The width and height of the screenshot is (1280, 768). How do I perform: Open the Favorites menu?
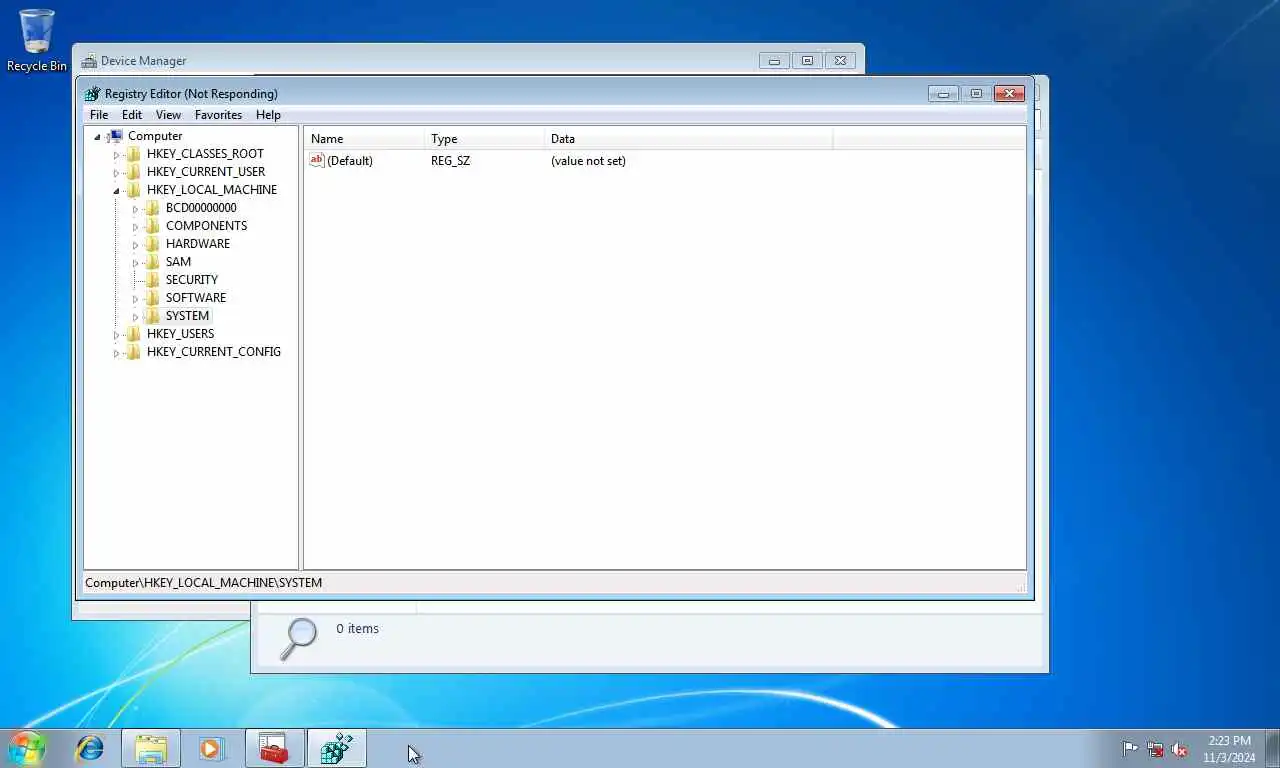pyautogui.click(x=218, y=115)
